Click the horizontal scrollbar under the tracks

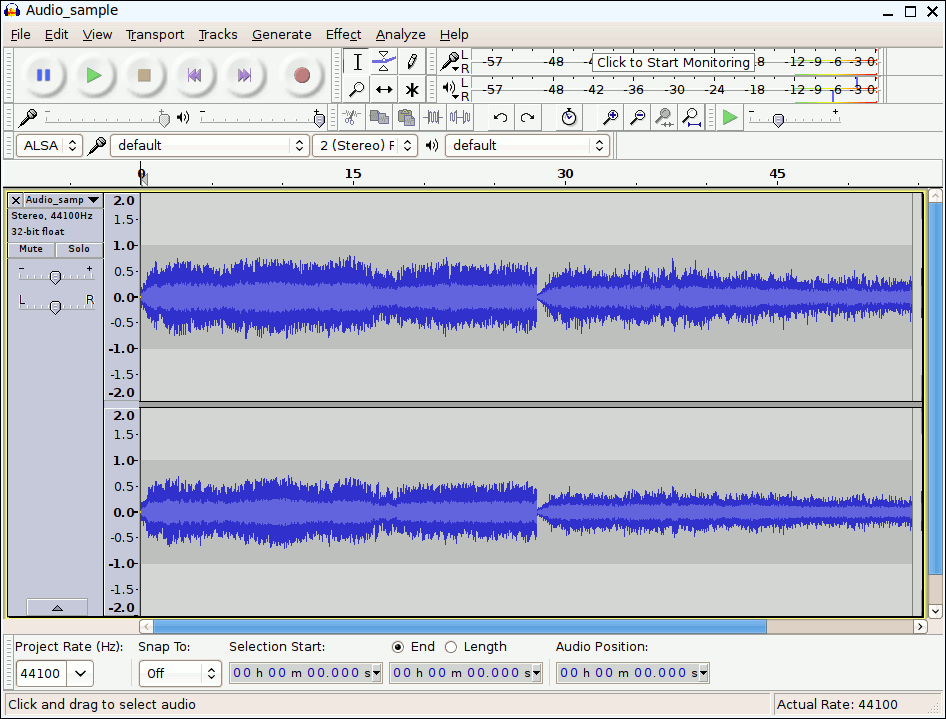pos(460,626)
